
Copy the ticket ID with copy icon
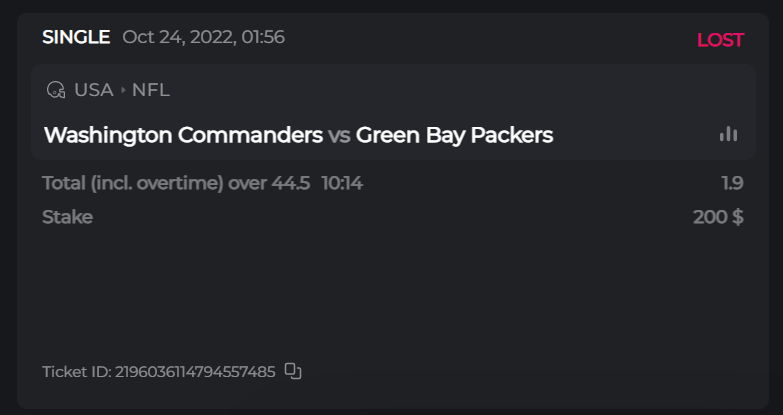(293, 371)
